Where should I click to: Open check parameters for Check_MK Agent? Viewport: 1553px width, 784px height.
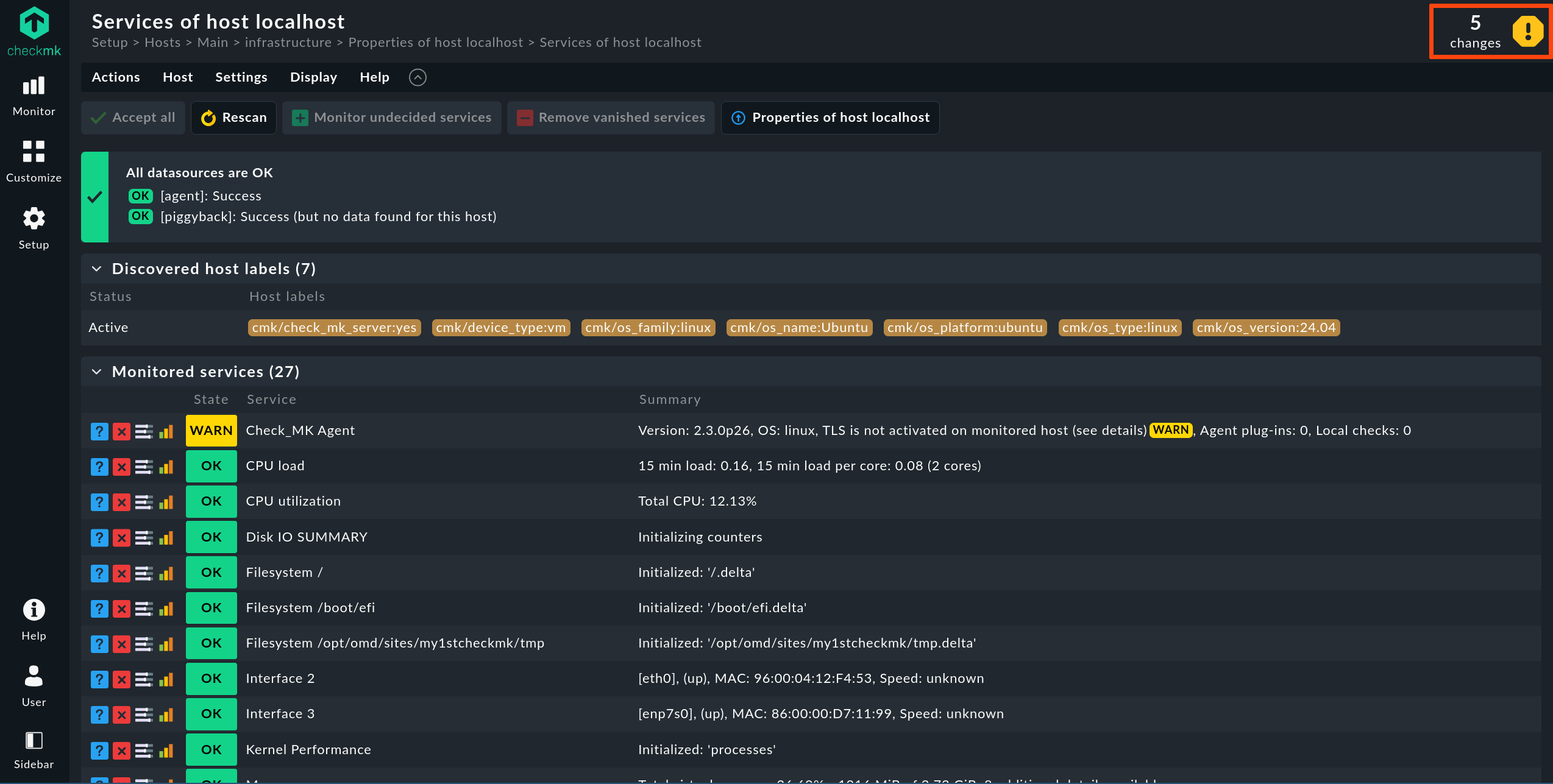point(144,432)
